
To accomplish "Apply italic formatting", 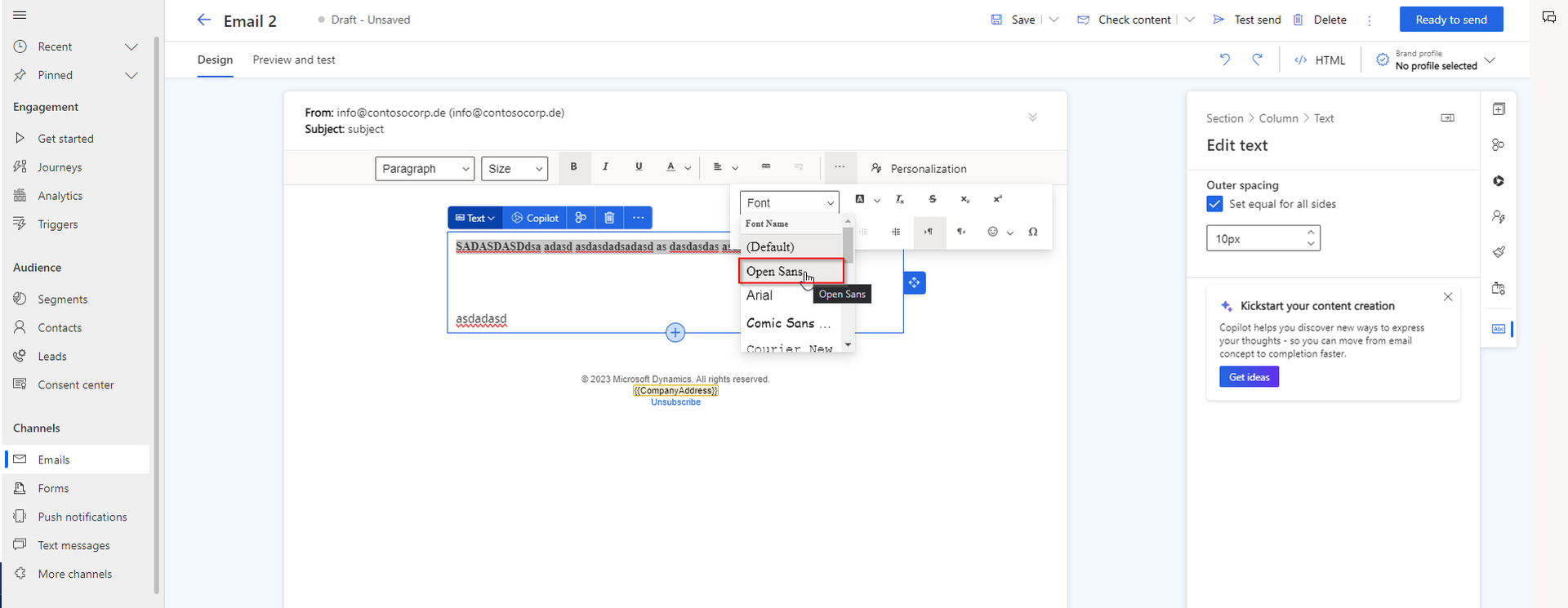I will click(605, 167).
